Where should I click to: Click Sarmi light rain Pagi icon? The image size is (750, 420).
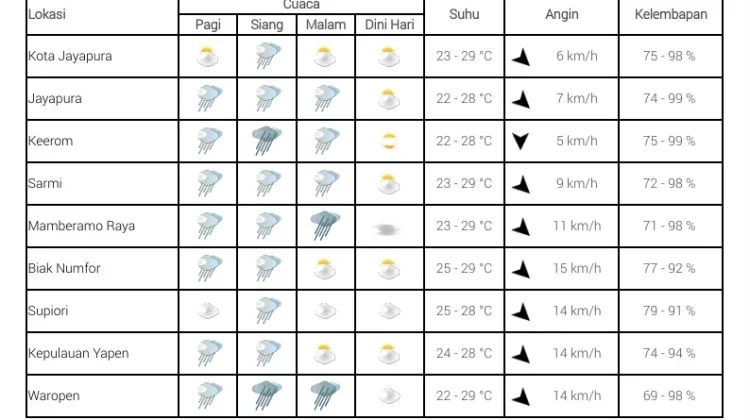pos(210,183)
